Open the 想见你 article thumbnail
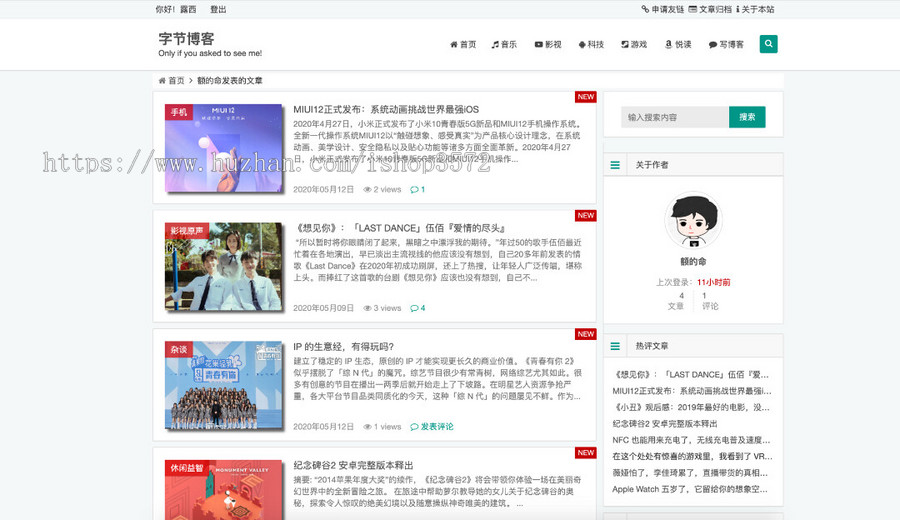Viewport: 900px width, 520px height. point(223,267)
